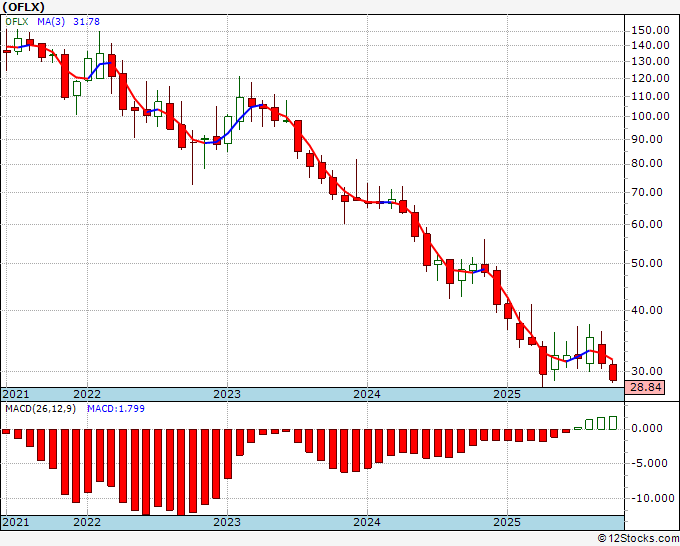The width and height of the screenshot is (680, 546).
Task: Click the 100.00 price axis label
Action: tap(650, 116)
